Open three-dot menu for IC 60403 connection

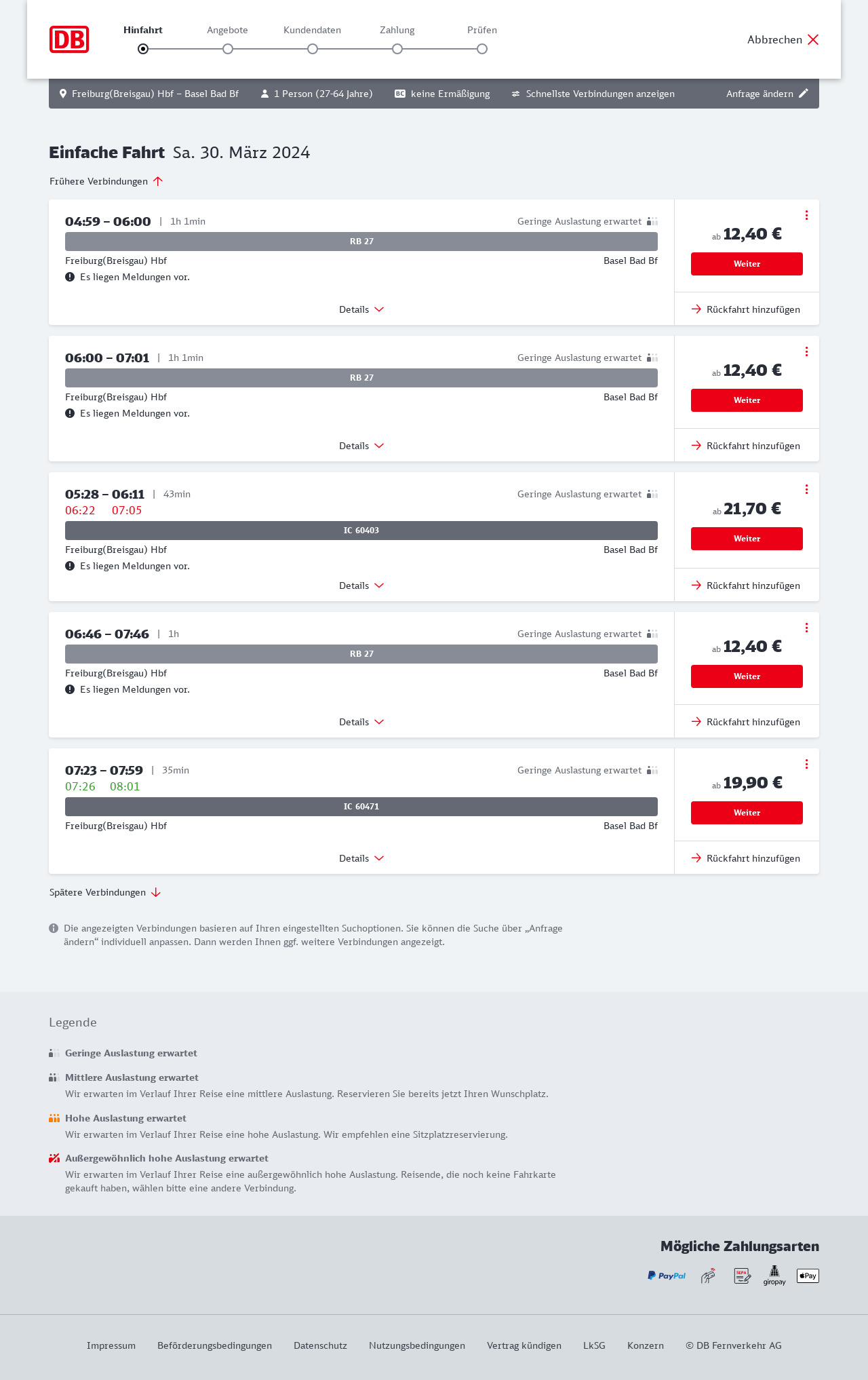coord(806,489)
